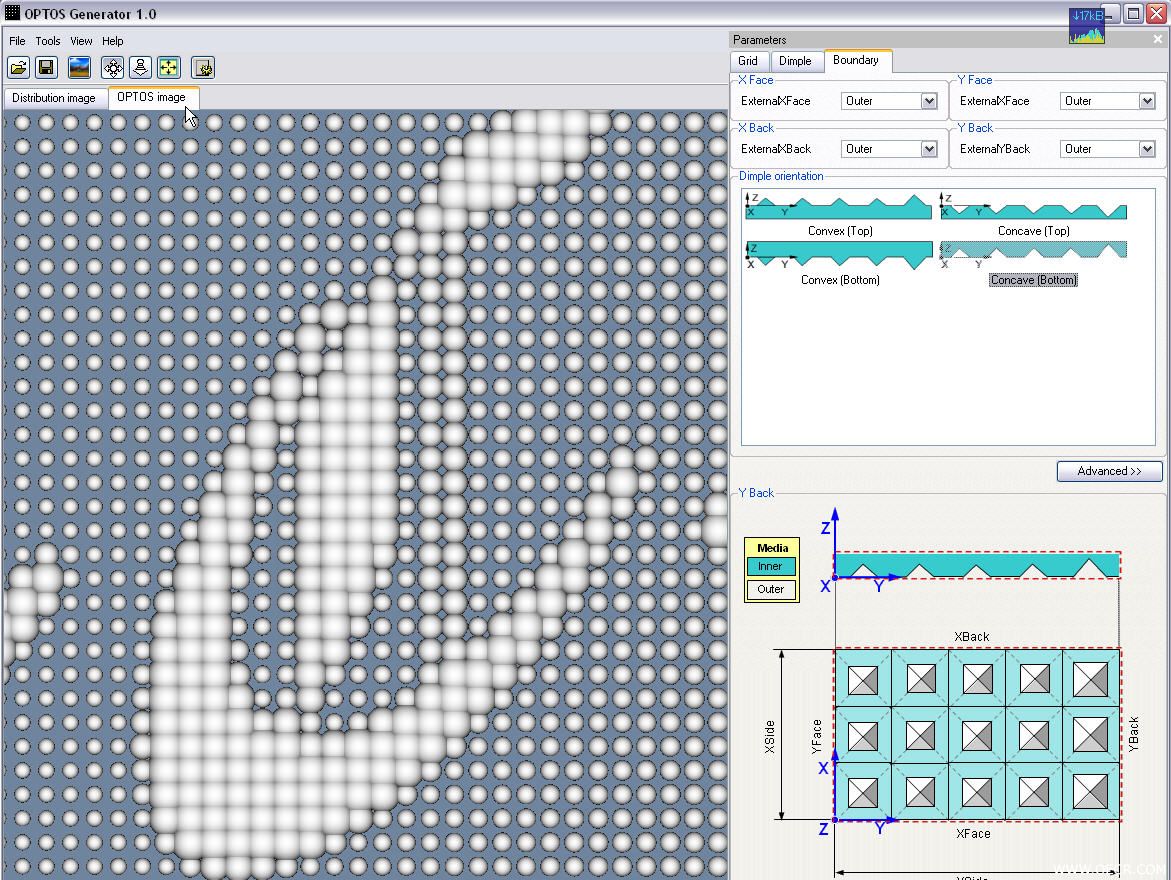Switch to the Dimple parameters tab
This screenshot has width=1171, height=880.
(795, 61)
